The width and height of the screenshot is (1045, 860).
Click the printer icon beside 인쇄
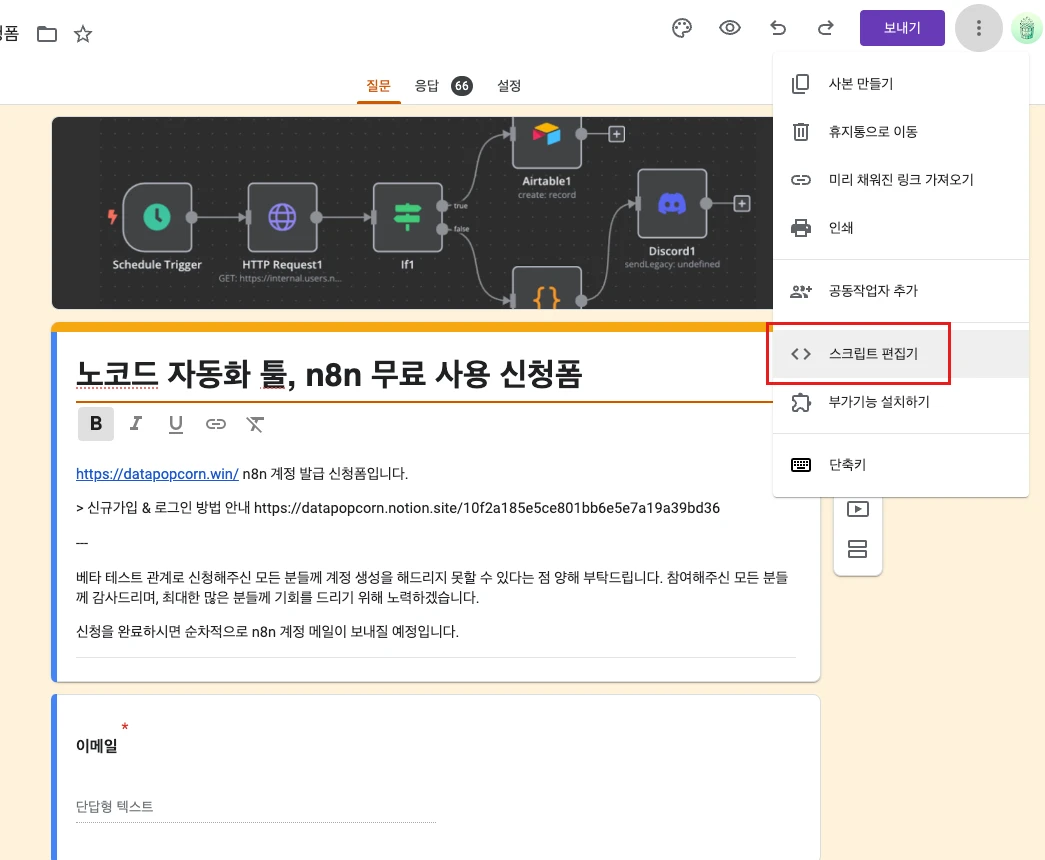tap(800, 228)
